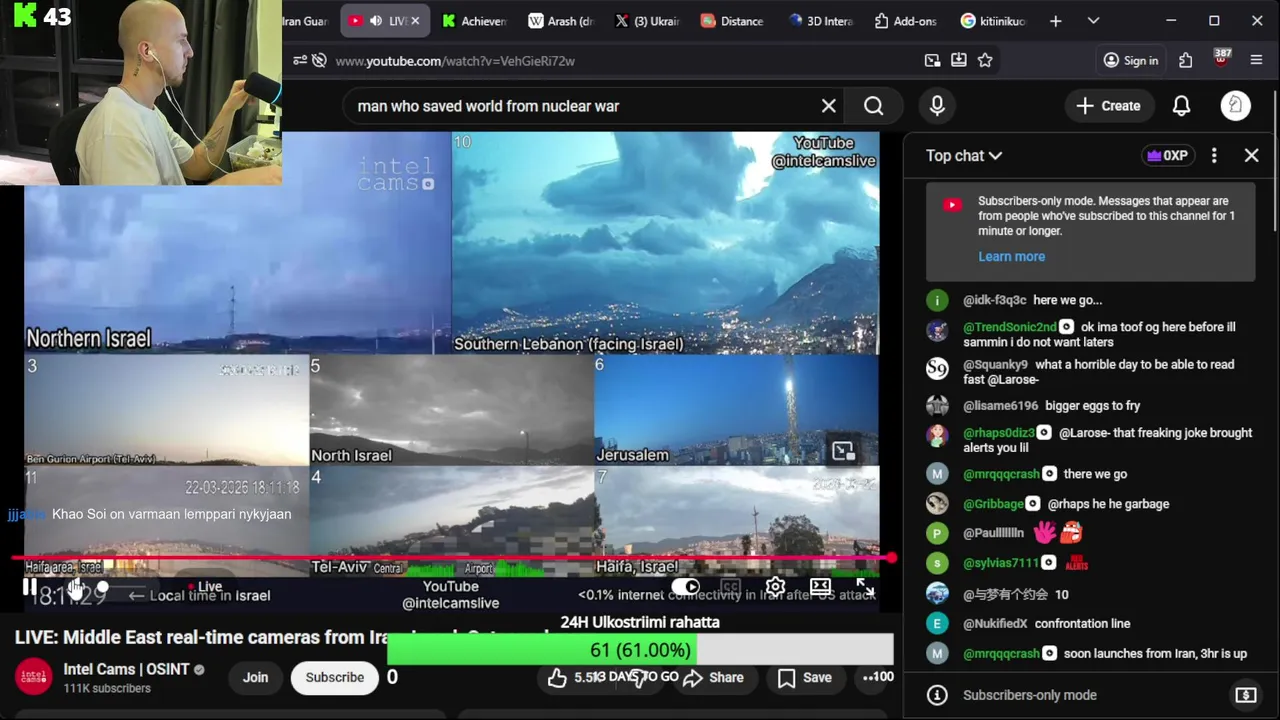Toggle closed captions in the player
1280x720 pixels.
pyautogui.click(x=731, y=587)
